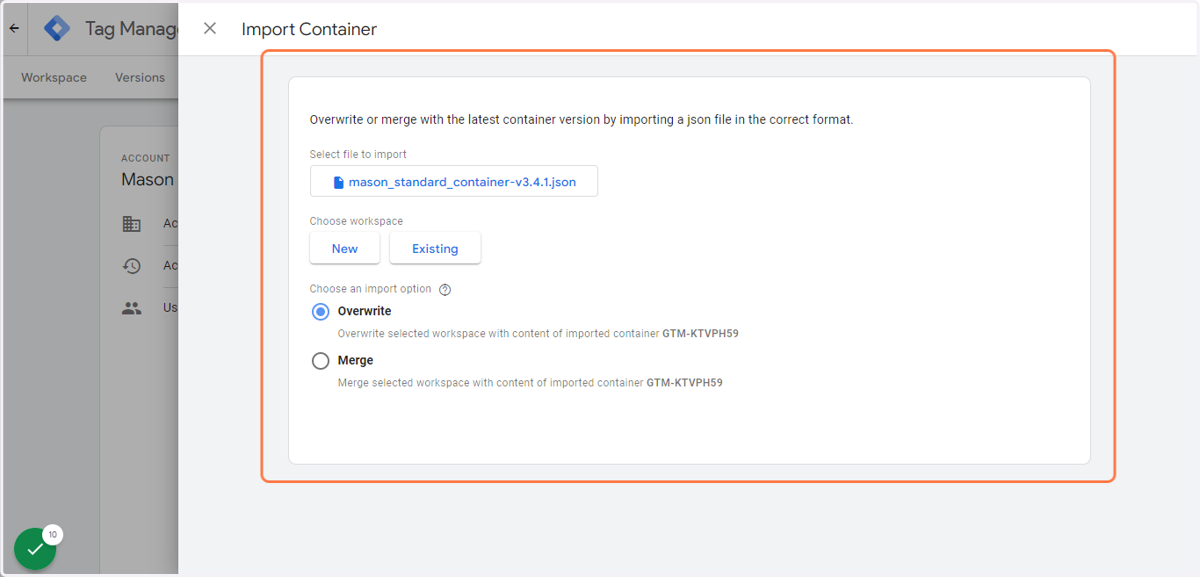1200x577 pixels.
Task: Click the back arrow in Tag Manager
Action: (x=14, y=29)
